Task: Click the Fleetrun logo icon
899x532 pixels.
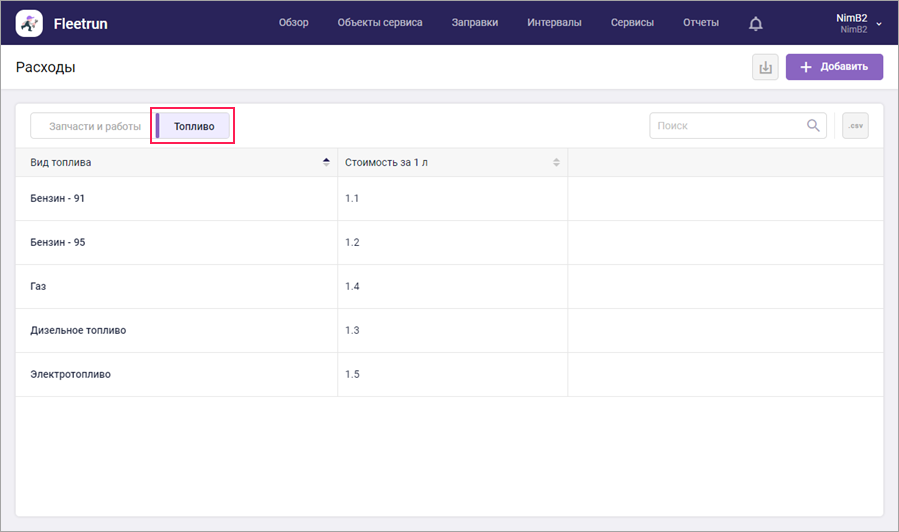Action: 29,23
